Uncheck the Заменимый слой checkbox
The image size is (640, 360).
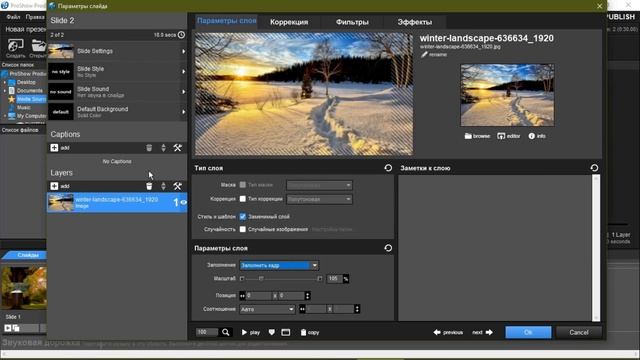click(243, 216)
